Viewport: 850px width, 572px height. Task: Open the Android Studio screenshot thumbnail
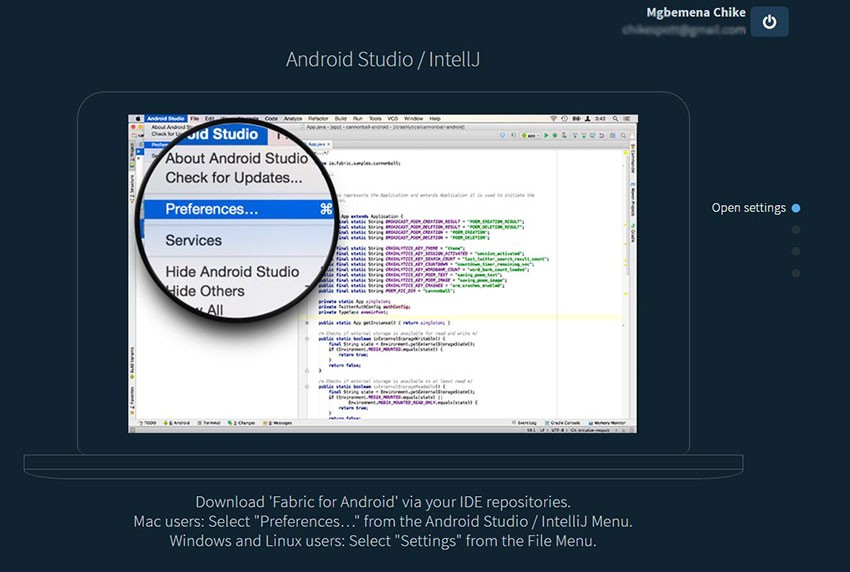(x=383, y=273)
